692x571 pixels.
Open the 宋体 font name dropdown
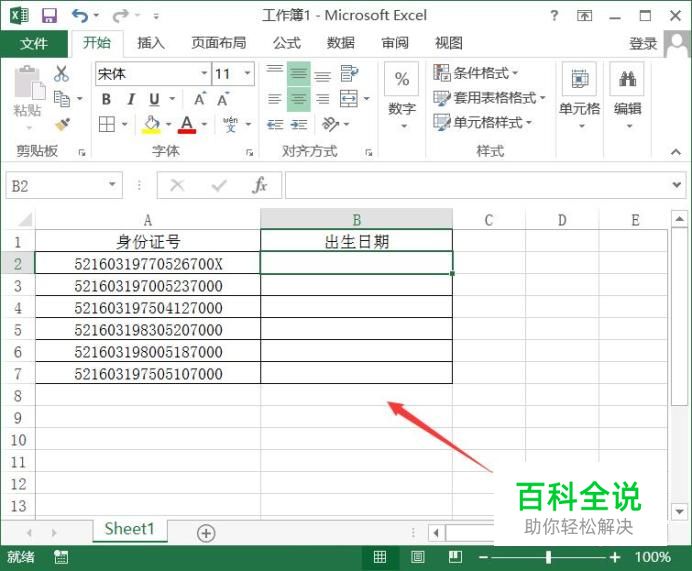(204, 73)
